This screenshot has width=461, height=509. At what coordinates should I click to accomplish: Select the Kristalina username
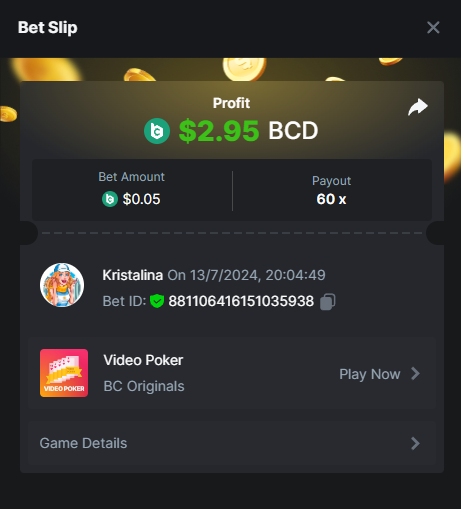133,275
